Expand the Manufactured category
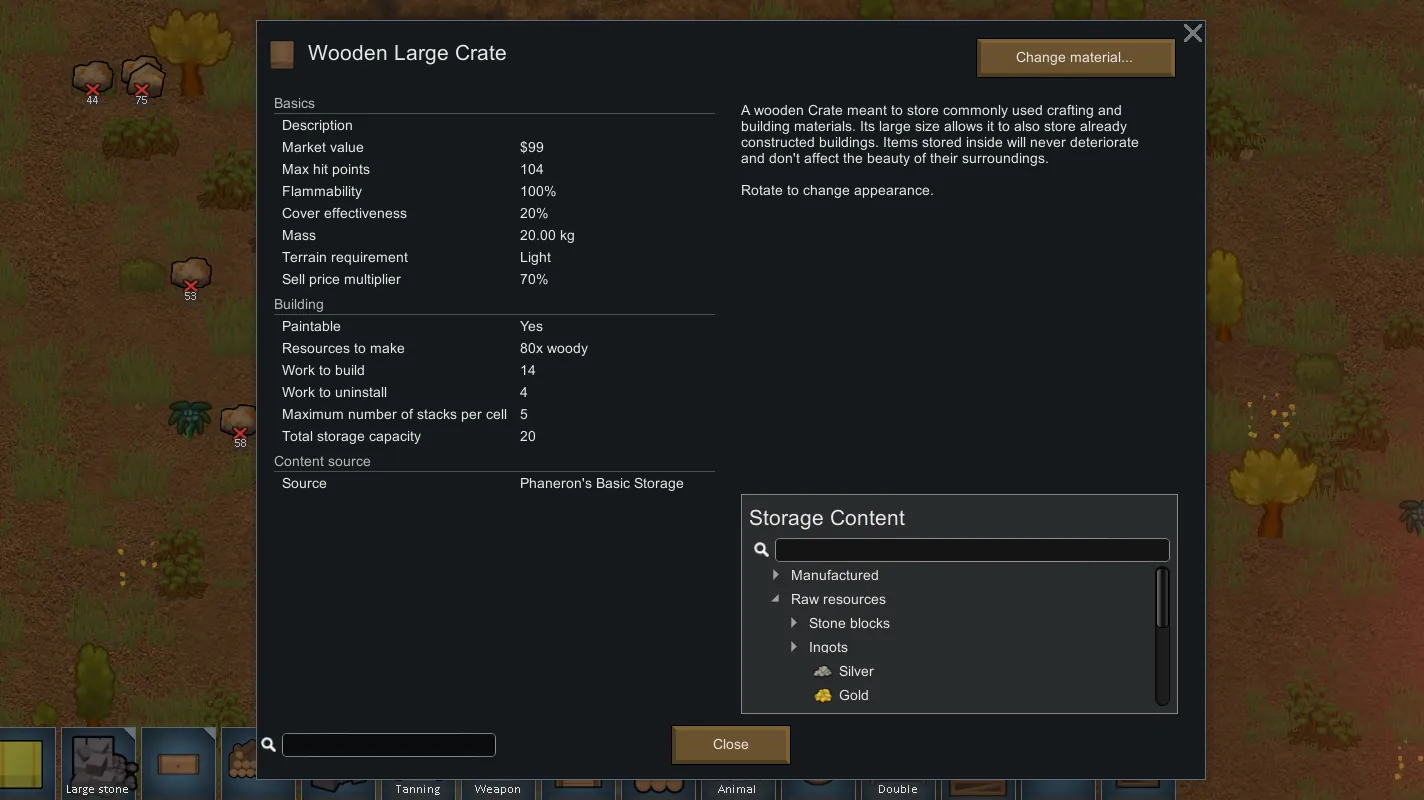This screenshot has height=800, width=1424. click(x=775, y=575)
